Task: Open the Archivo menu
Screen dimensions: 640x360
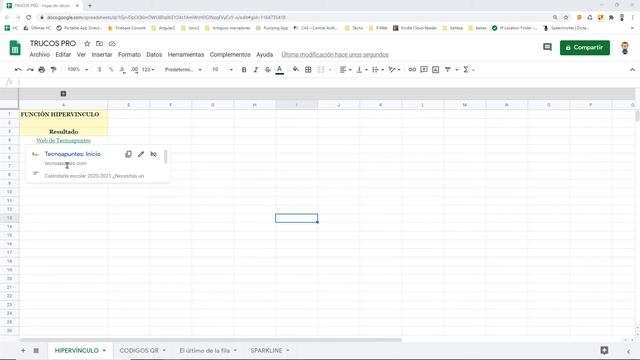Action: tap(40, 54)
